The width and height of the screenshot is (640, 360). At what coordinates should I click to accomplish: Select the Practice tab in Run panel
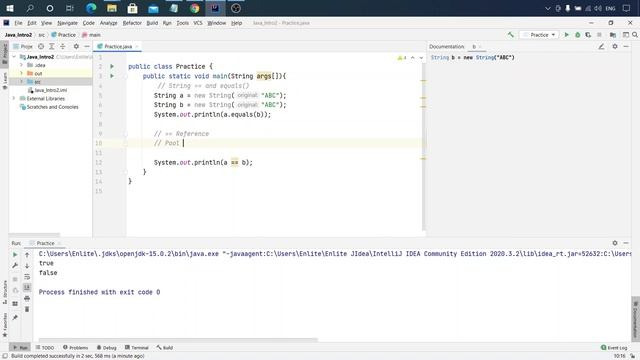coord(45,243)
